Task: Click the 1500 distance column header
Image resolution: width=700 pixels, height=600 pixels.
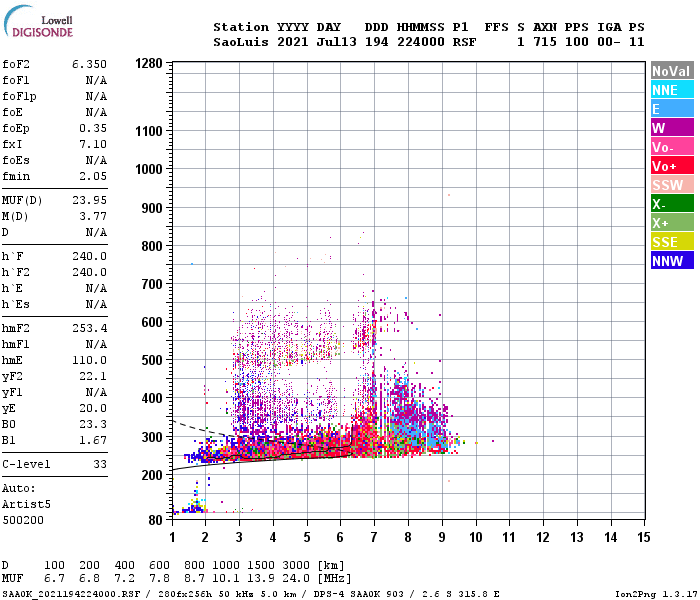Action: [261, 565]
